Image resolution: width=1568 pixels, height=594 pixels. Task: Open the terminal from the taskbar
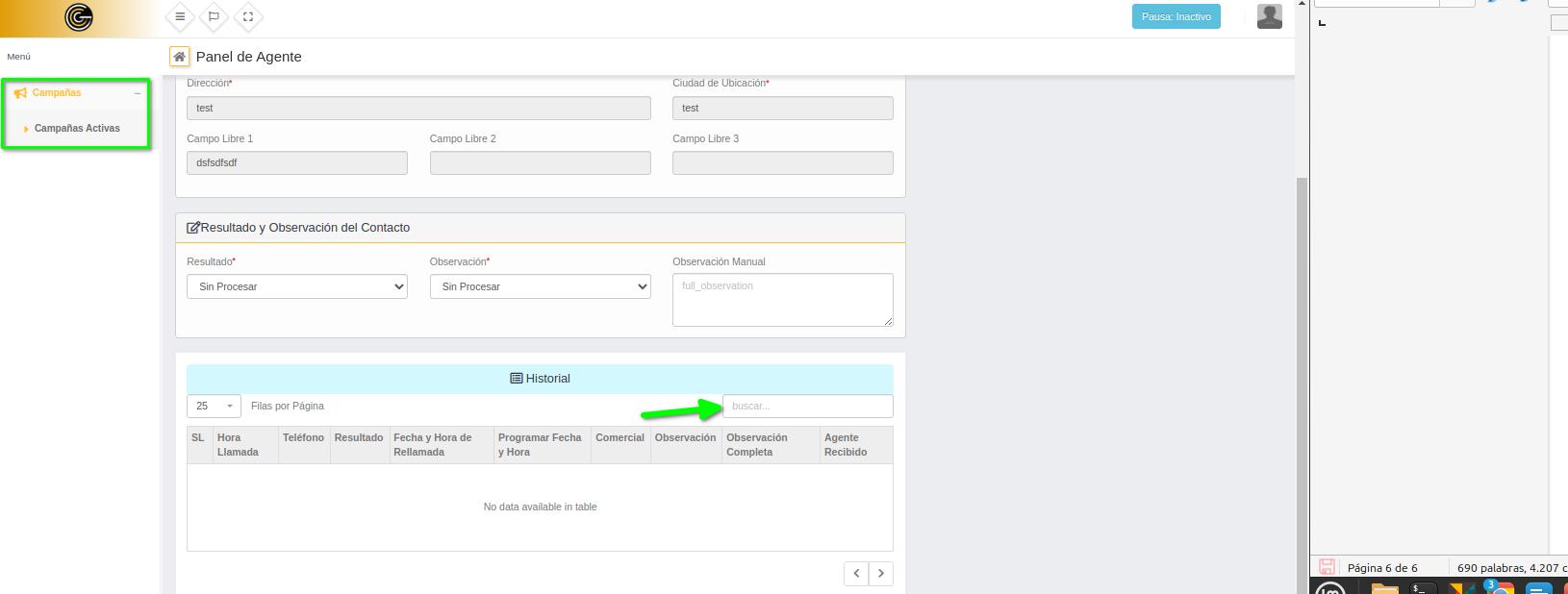(x=1423, y=587)
